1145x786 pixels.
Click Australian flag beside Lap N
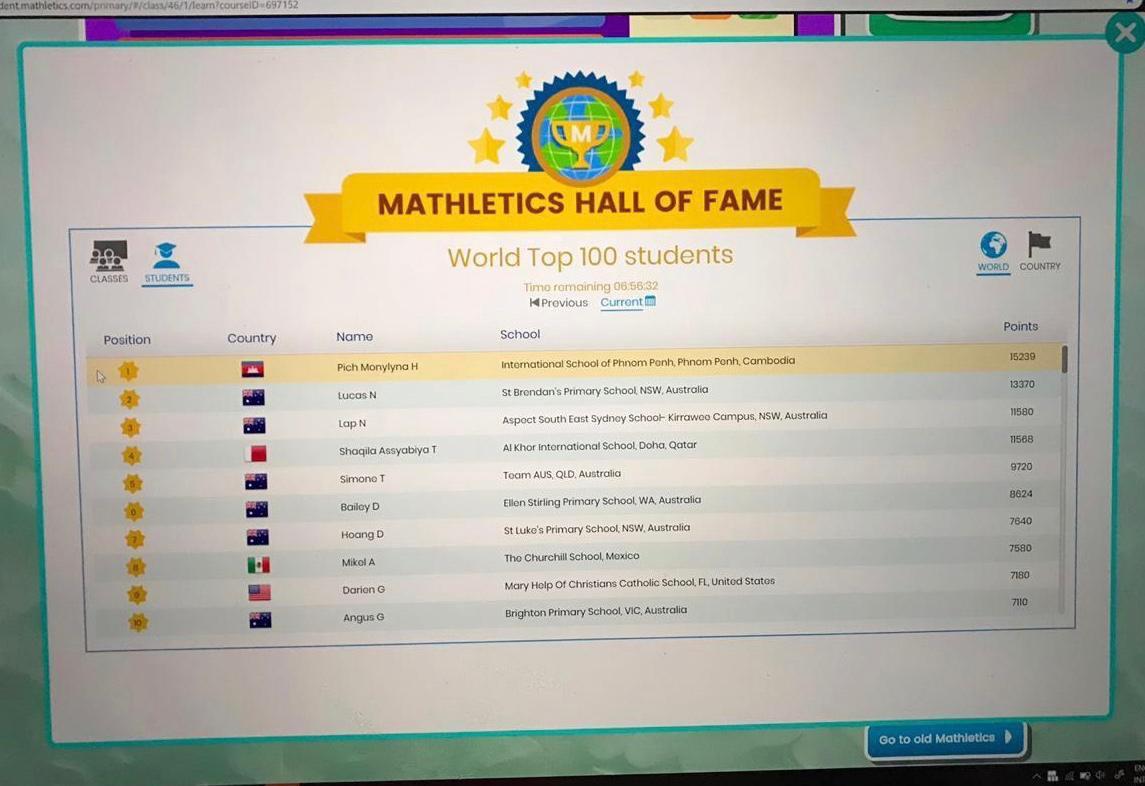(x=254, y=425)
